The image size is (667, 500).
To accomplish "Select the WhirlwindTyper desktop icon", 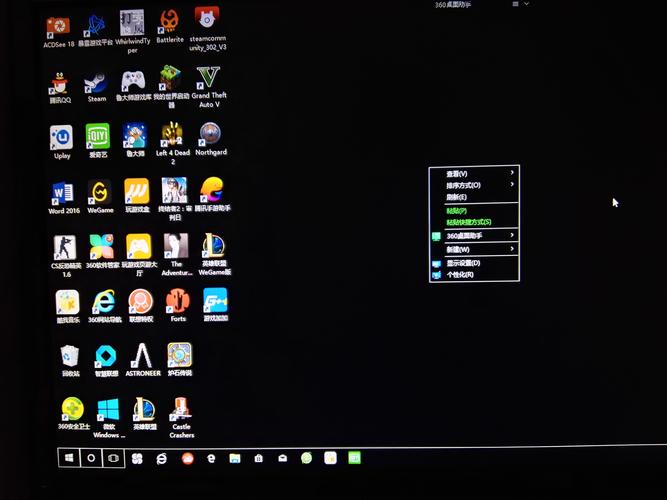I will click(x=132, y=31).
